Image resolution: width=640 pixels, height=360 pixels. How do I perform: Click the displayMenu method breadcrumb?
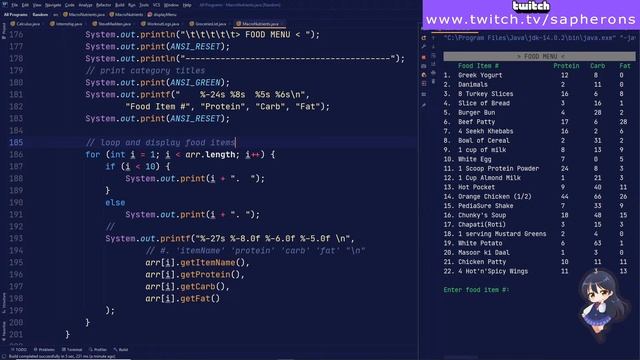(162, 15)
